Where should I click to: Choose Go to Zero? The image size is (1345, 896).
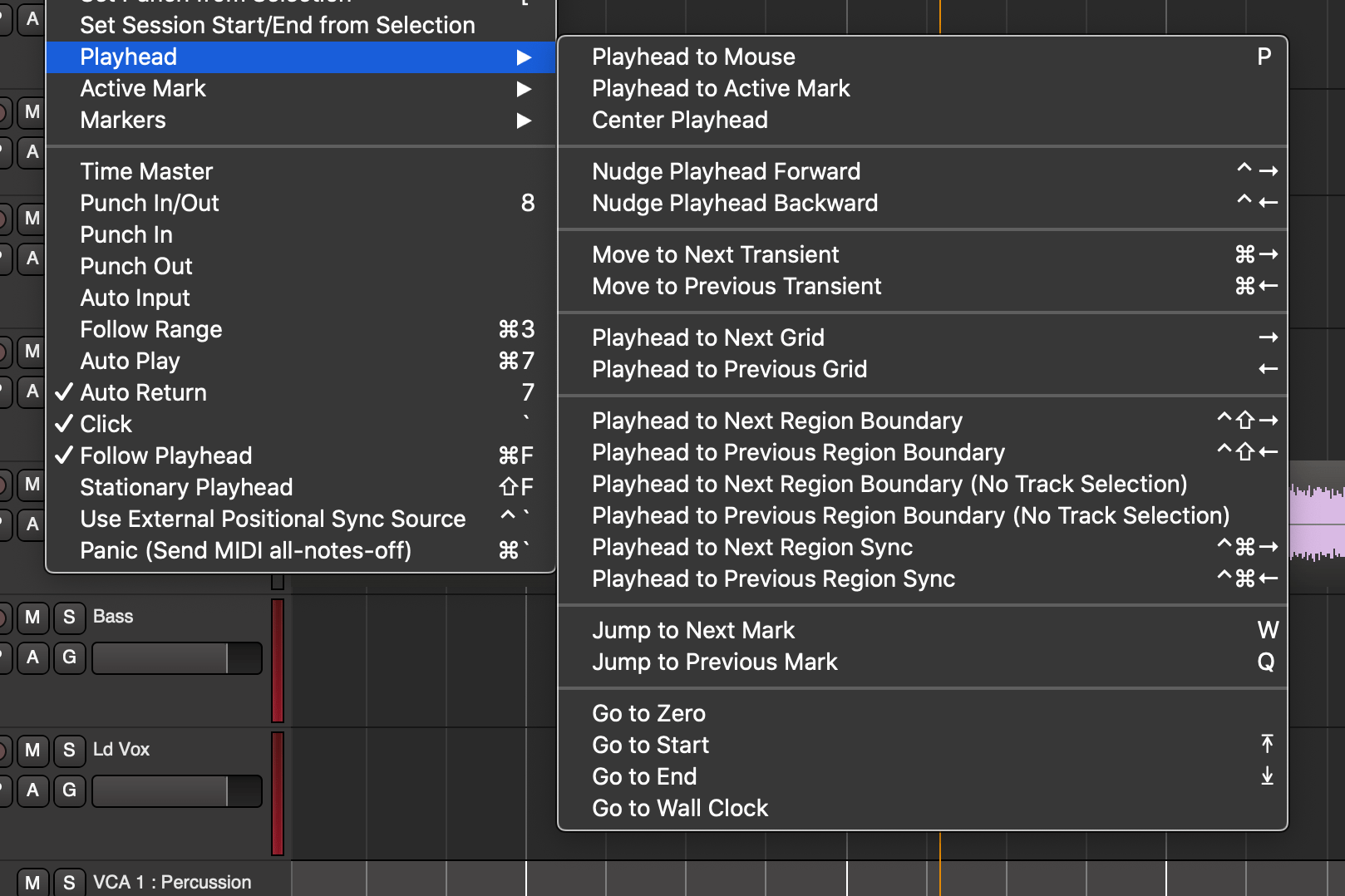coord(648,712)
